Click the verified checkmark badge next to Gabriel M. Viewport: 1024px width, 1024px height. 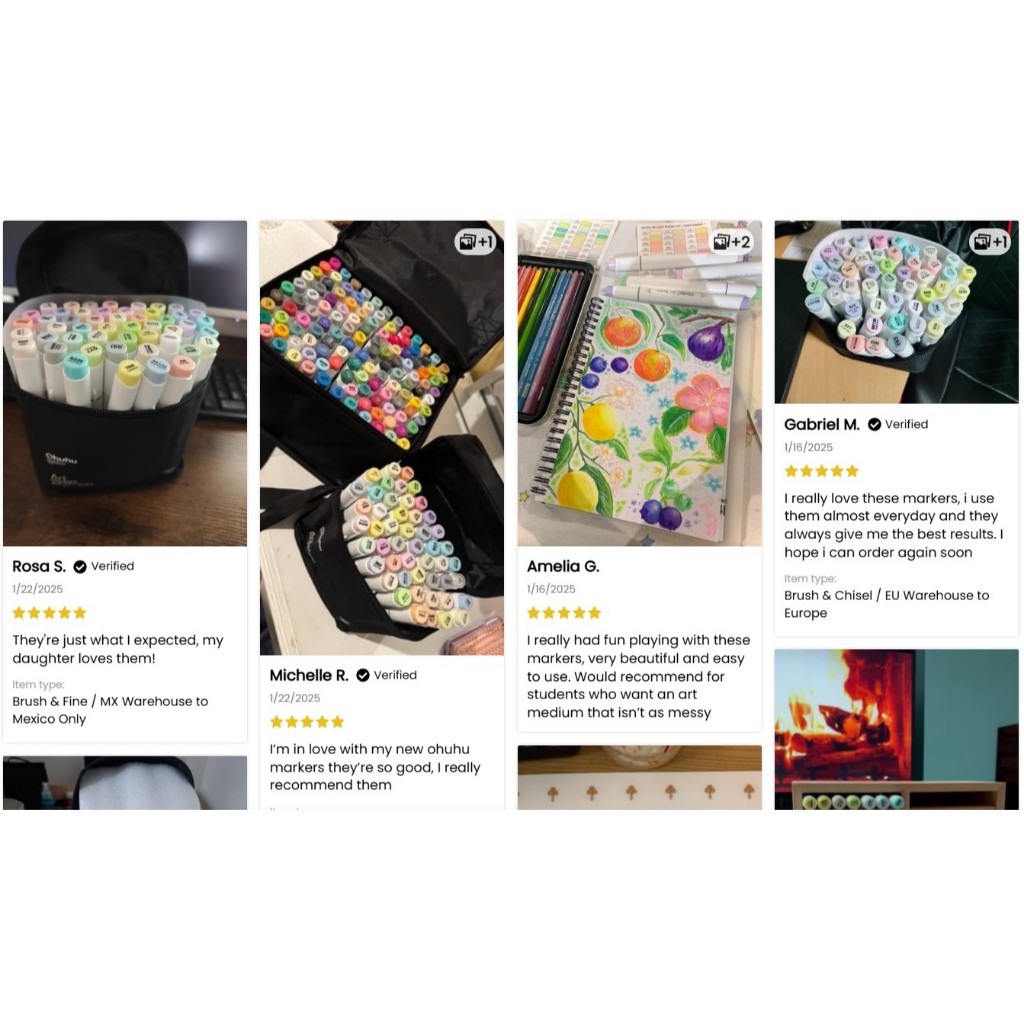874,424
